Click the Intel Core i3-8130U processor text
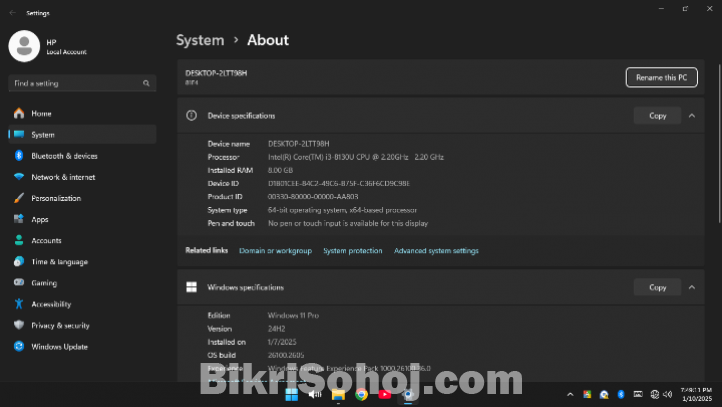 (356, 157)
